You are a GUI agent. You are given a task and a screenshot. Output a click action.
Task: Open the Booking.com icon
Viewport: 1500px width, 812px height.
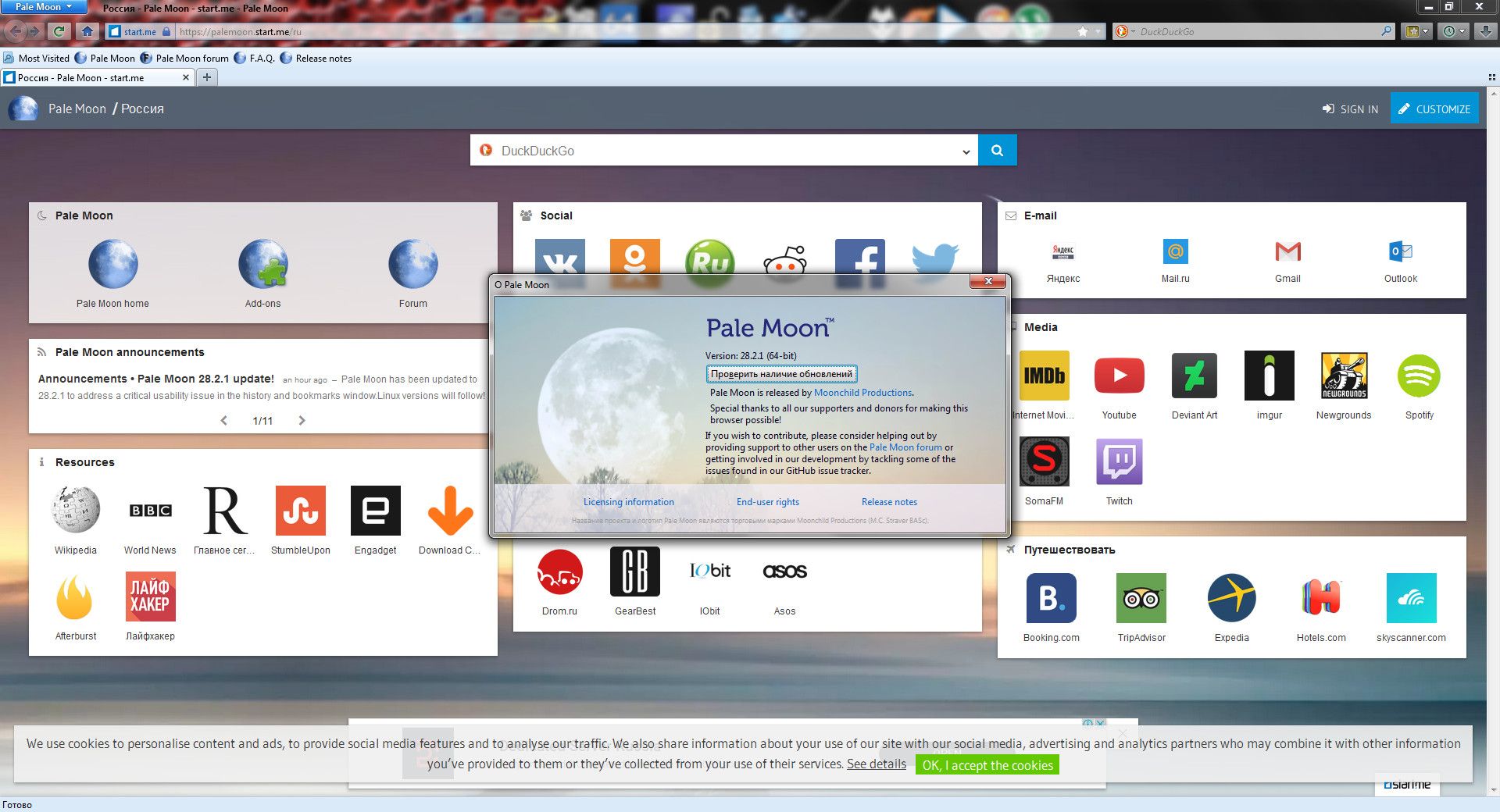click(x=1051, y=598)
